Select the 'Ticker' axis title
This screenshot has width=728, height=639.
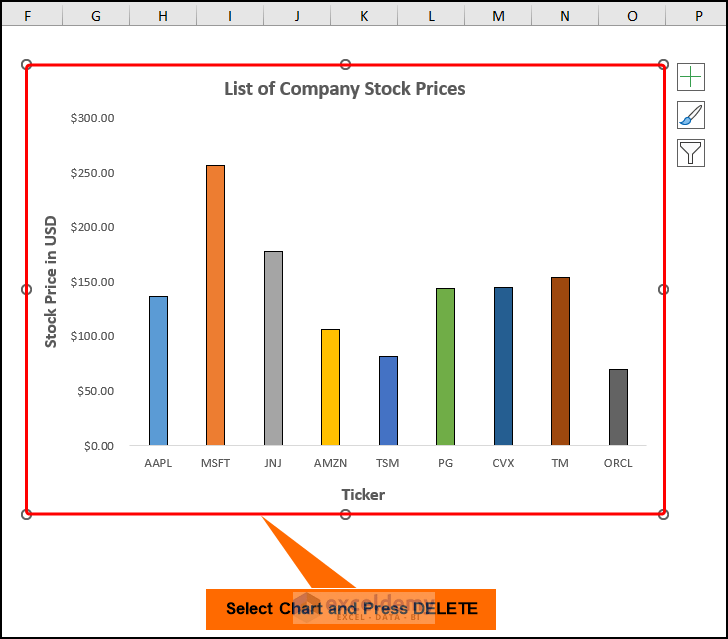point(363,495)
